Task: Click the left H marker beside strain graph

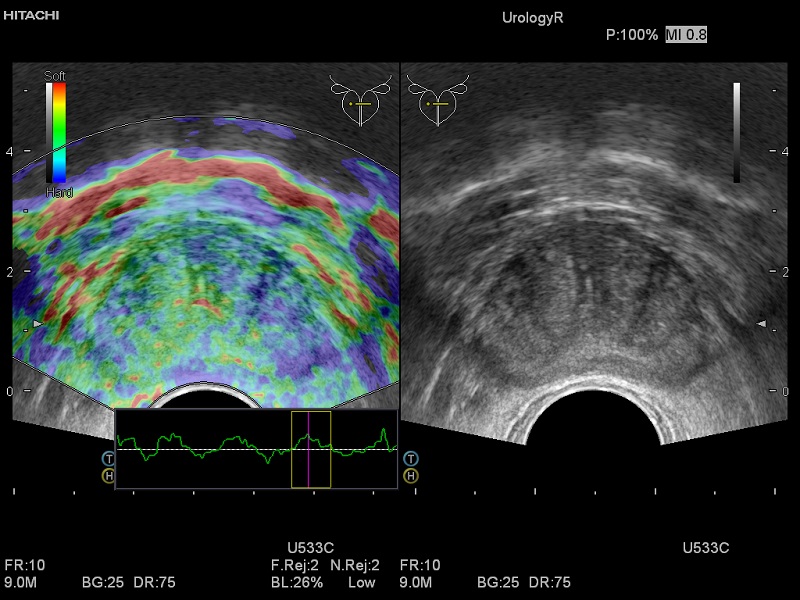Action: [108, 475]
